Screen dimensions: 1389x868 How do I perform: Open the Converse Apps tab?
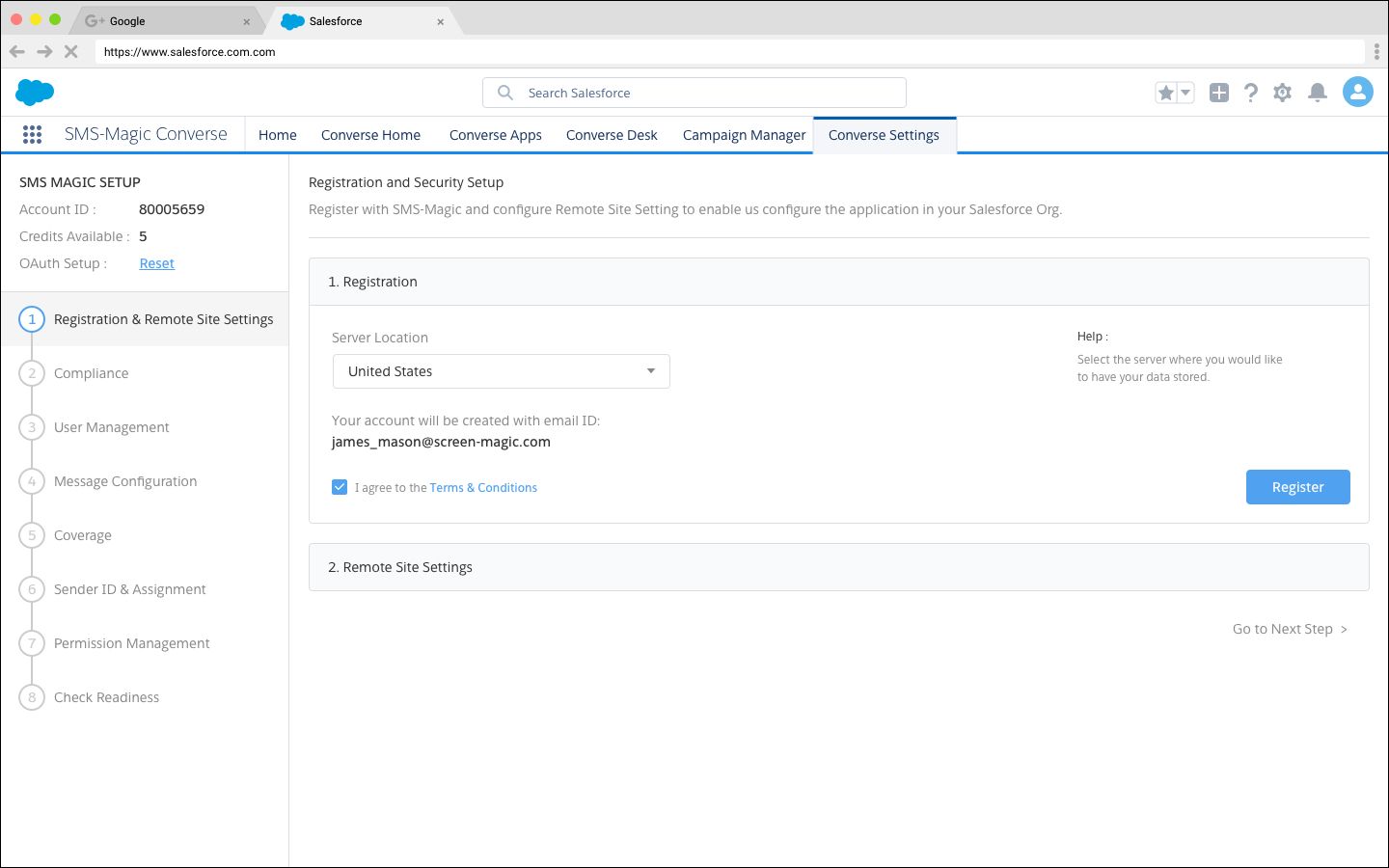point(495,135)
